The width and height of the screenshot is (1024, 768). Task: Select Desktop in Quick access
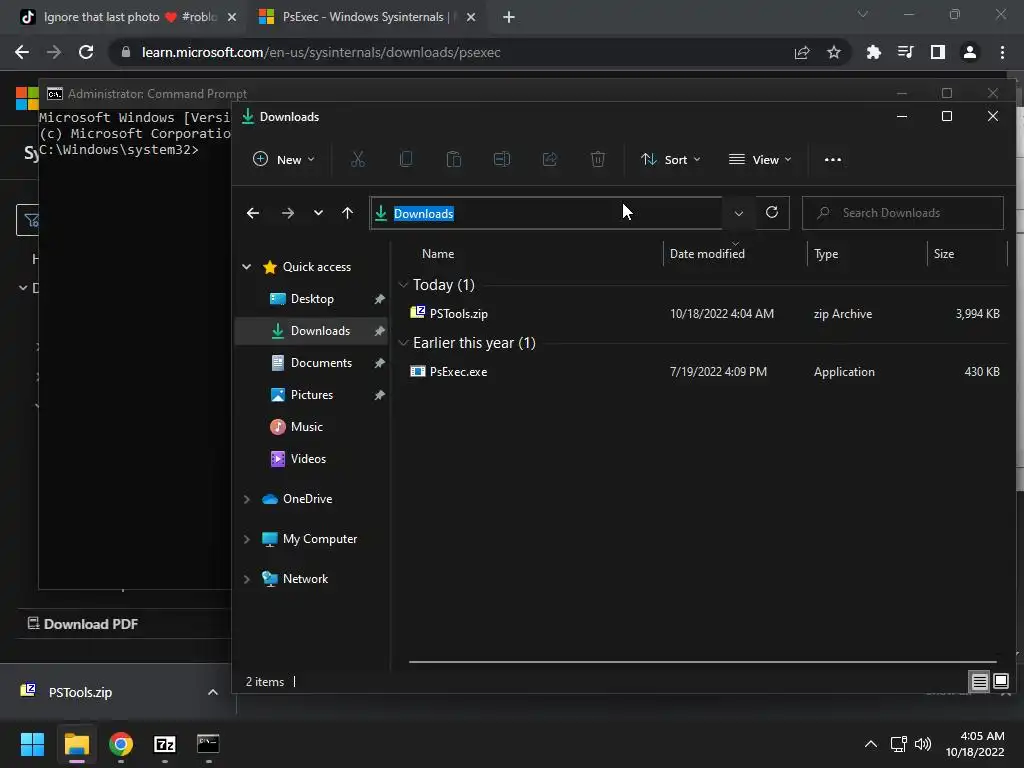click(312, 298)
